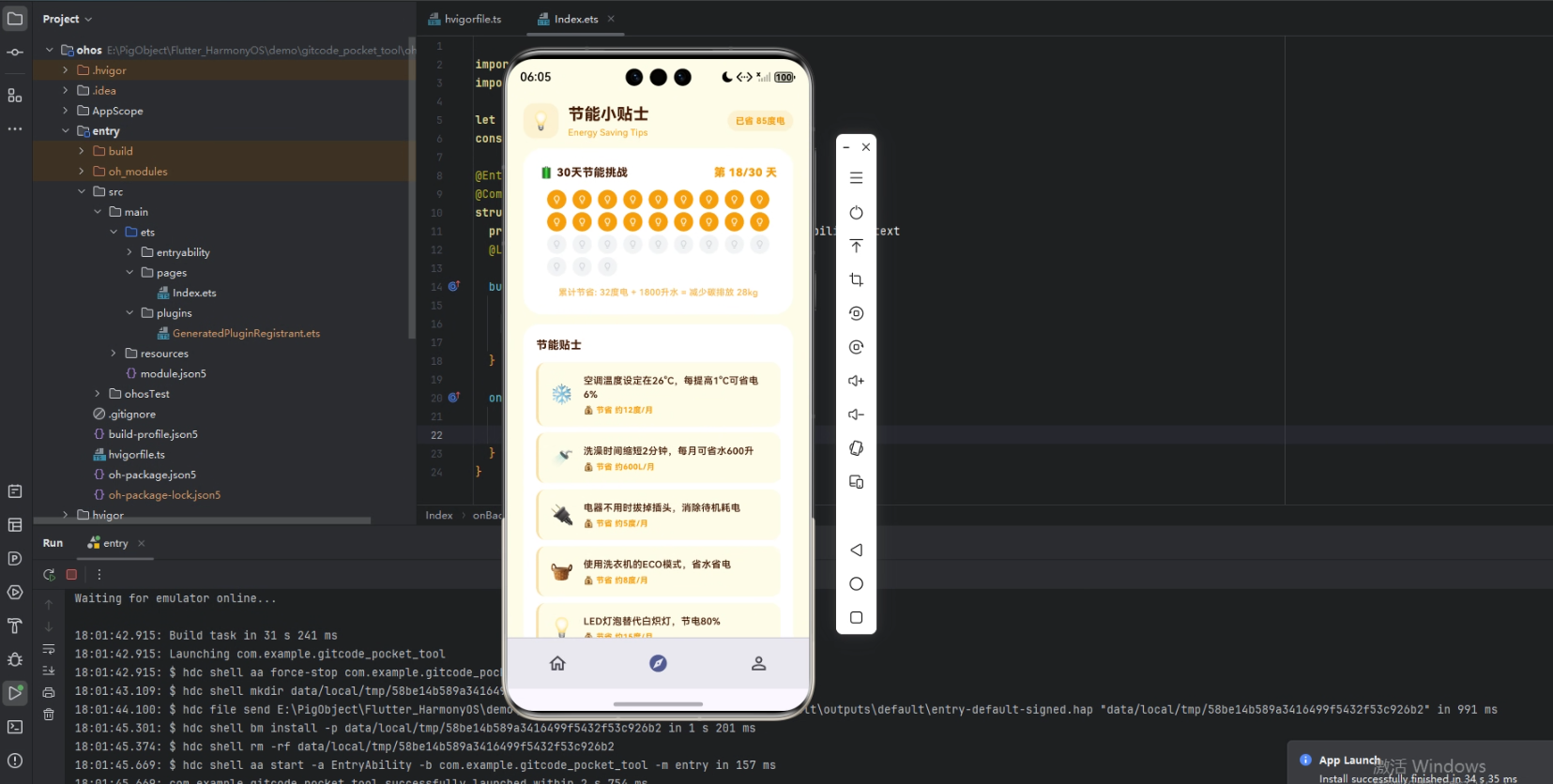Select build-profile.json5 file
Screen dimensions: 1553x784
coord(145,434)
